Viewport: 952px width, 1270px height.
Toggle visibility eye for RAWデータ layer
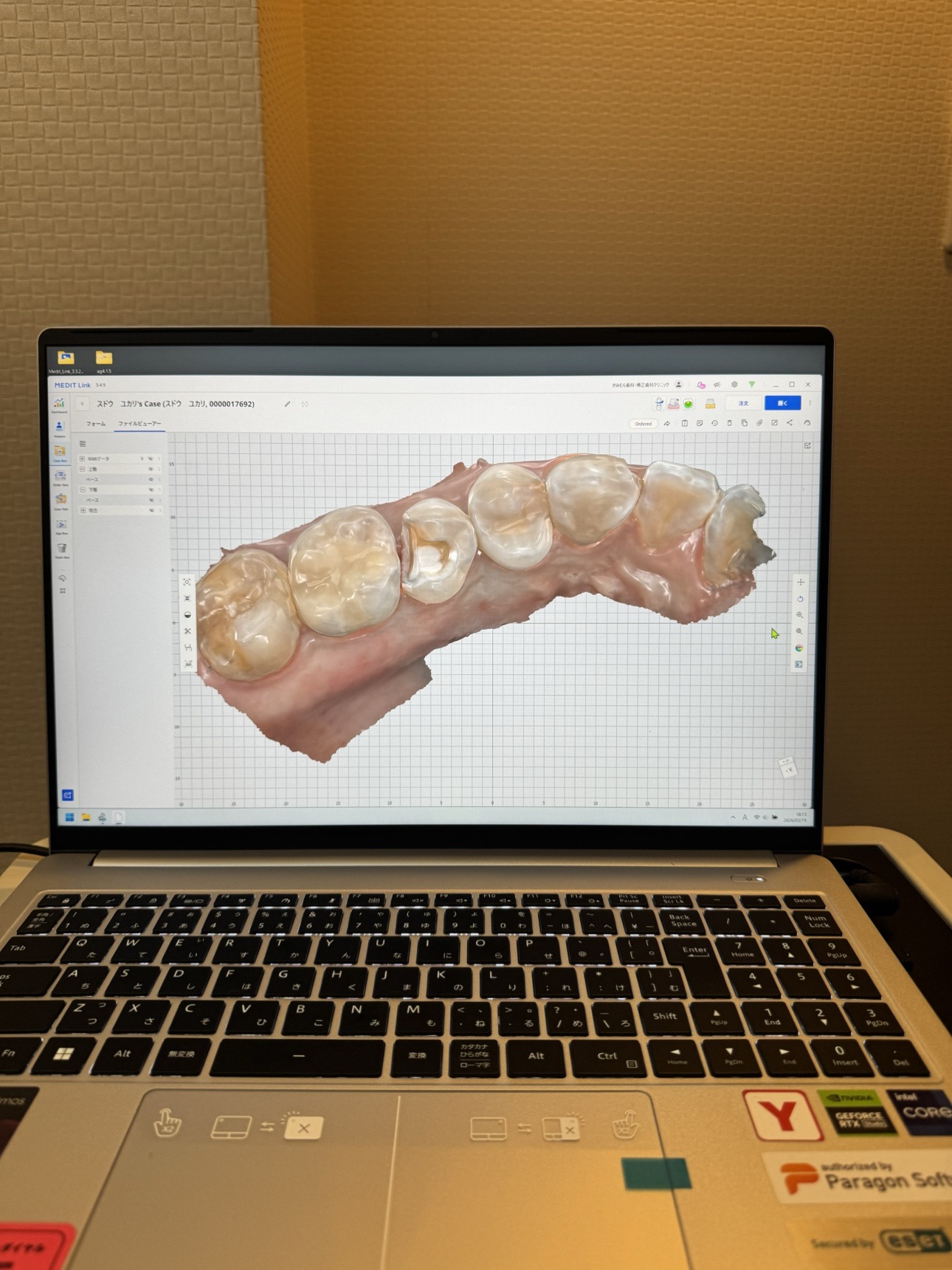tap(151, 459)
